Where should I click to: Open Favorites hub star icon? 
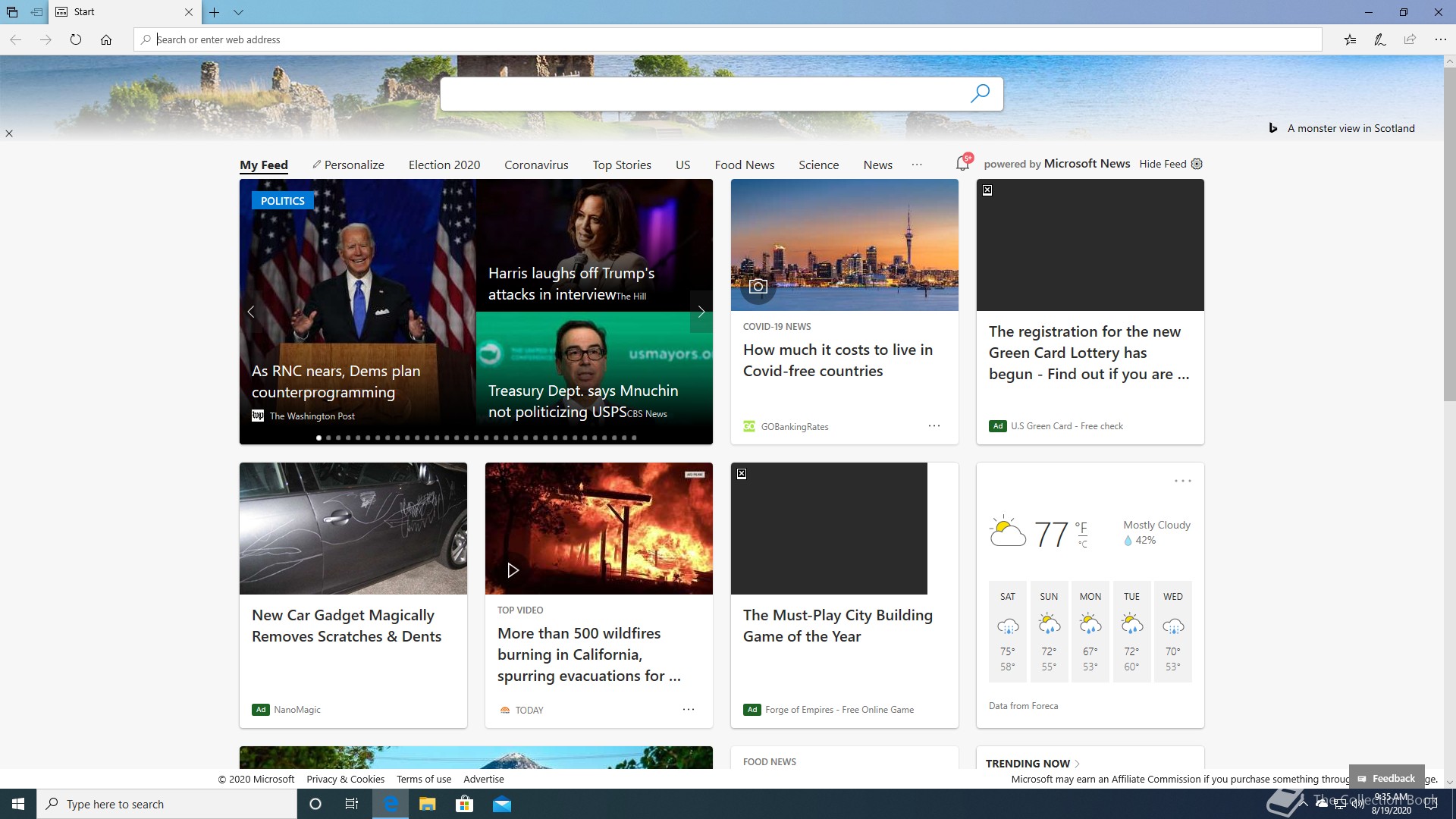coord(1350,39)
